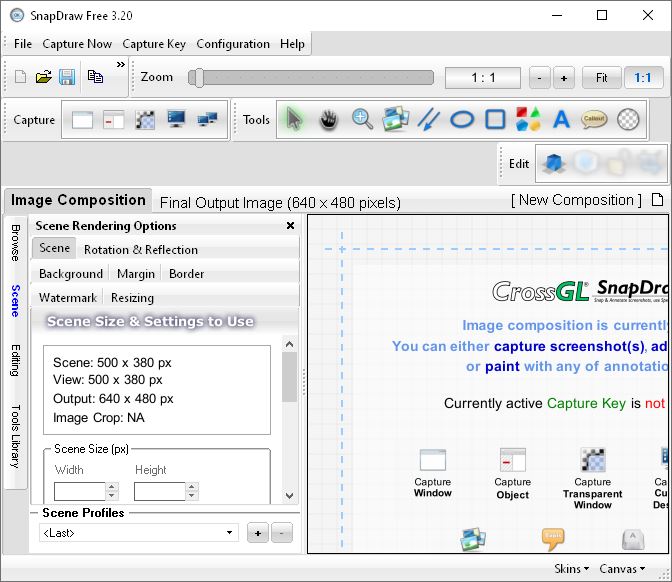Open the Background tab
The height and width of the screenshot is (582, 672).
coord(71,273)
